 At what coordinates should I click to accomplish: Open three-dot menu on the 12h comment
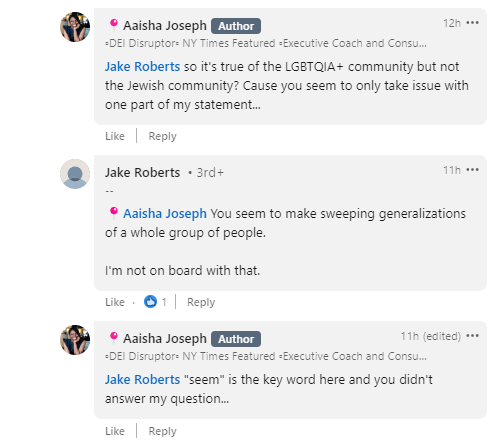tap(472, 23)
